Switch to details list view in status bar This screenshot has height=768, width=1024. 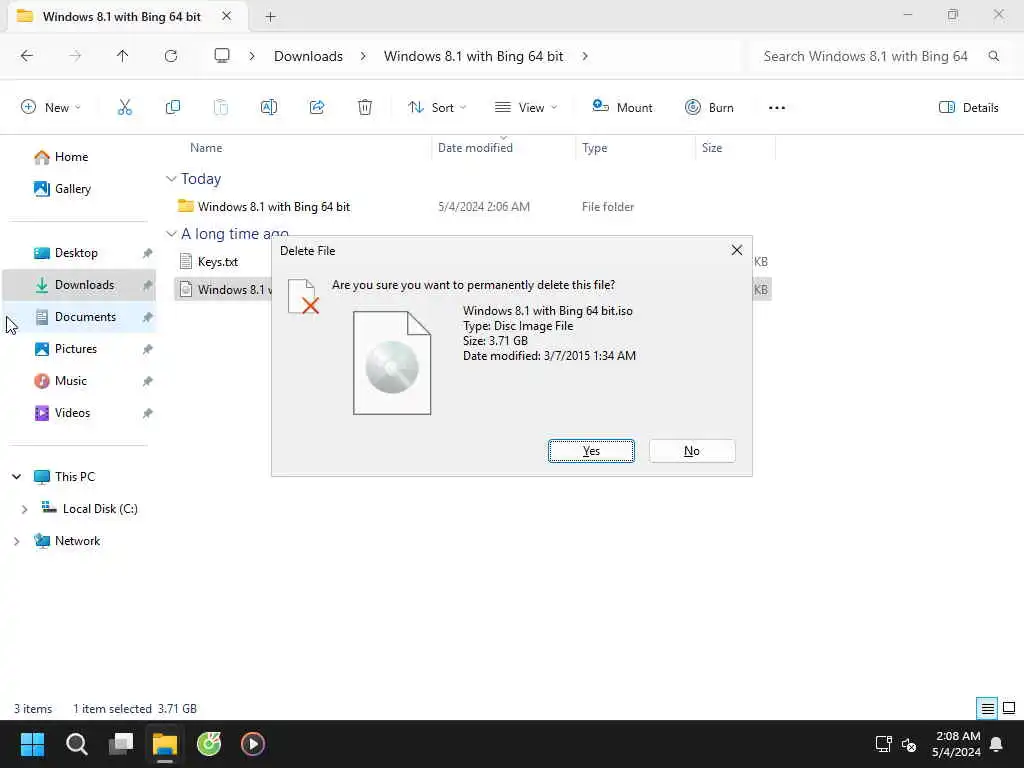987,708
